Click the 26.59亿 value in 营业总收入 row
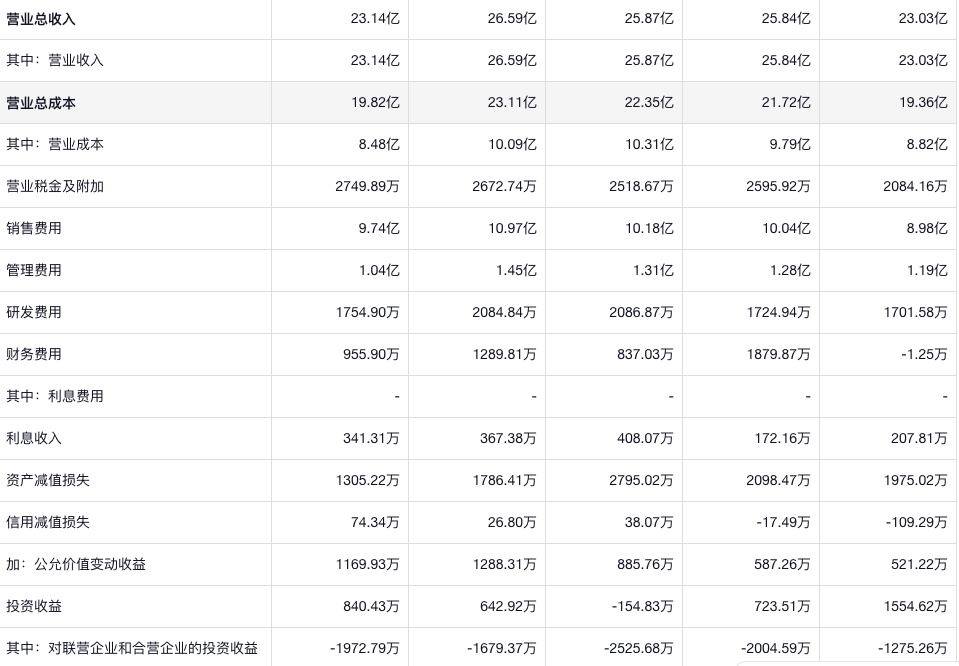Image resolution: width=959 pixels, height=666 pixels. pos(512,19)
